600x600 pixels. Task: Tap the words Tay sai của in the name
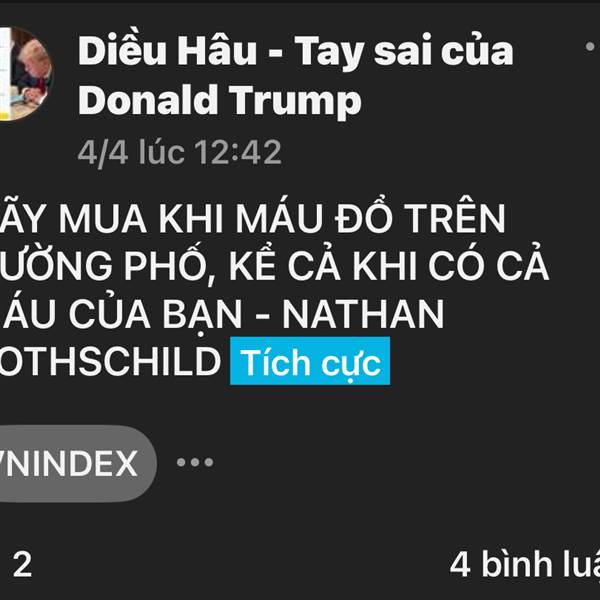click(404, 51)
